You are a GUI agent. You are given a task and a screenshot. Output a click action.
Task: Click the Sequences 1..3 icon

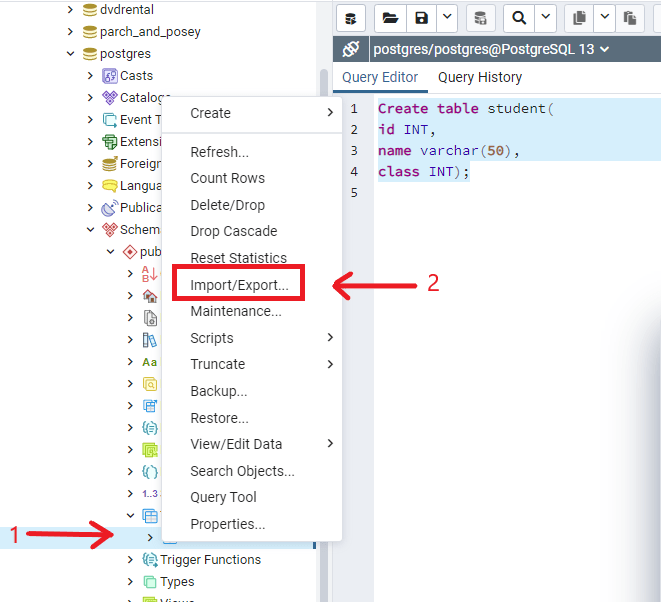click(x=150, y=494)
